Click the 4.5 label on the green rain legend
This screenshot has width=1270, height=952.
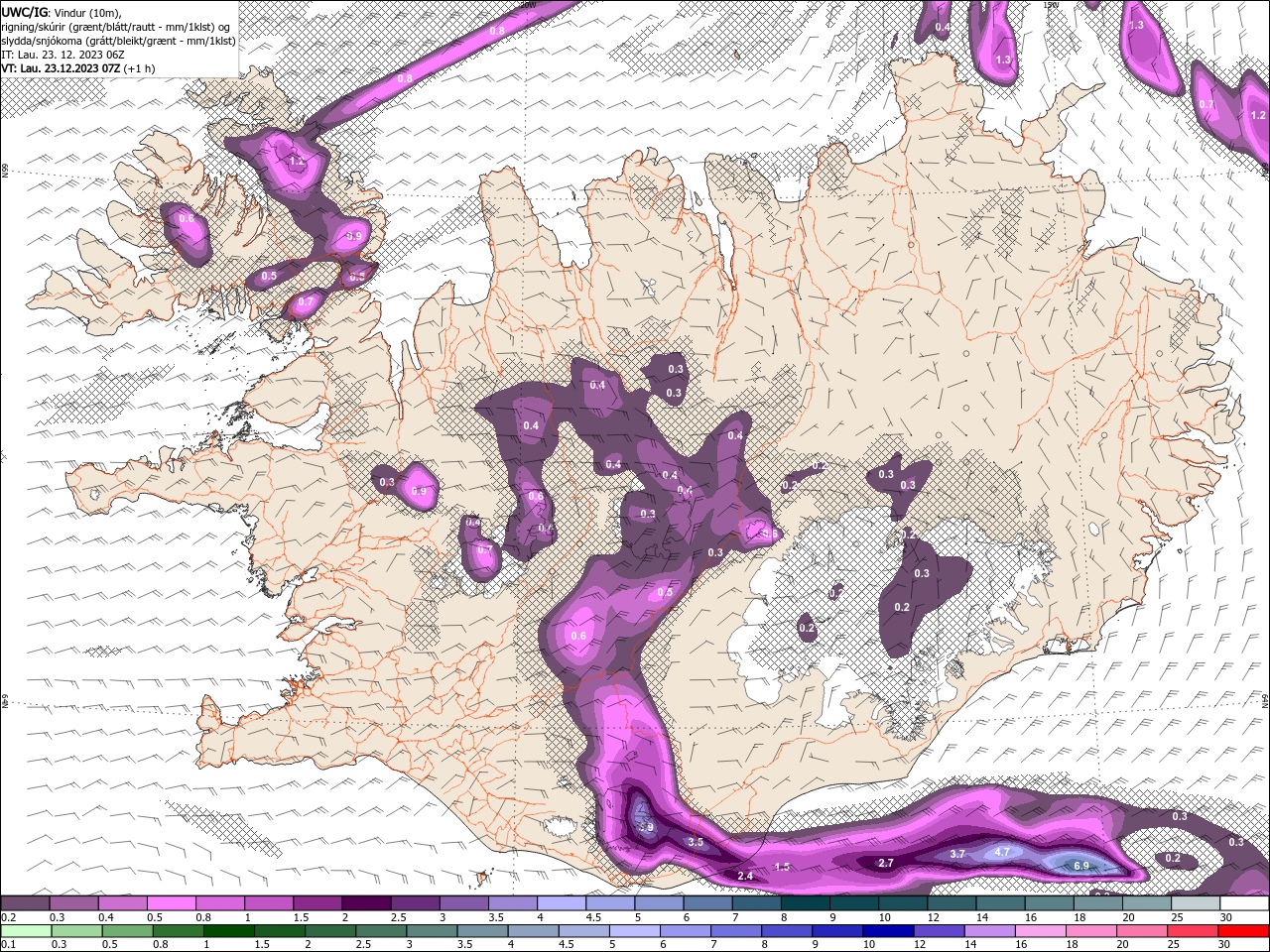[x=567, y=945]
